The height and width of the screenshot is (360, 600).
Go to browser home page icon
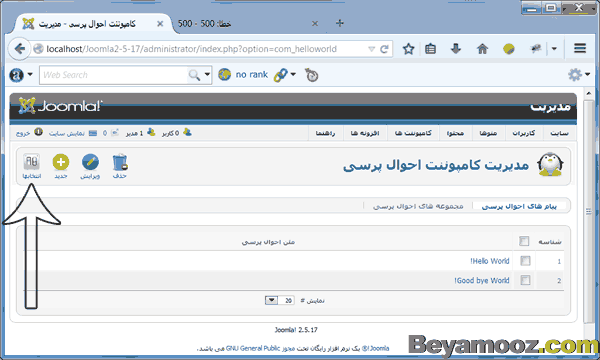[483, 49]
